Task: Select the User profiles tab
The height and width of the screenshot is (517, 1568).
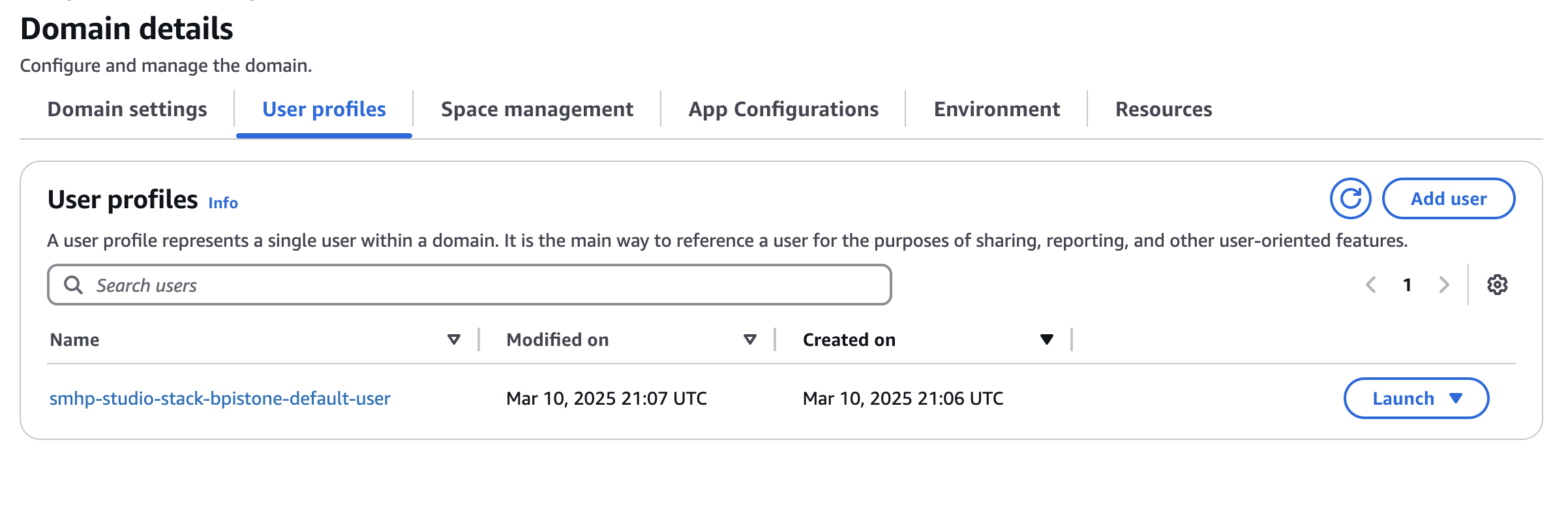Action: pyautogui.click(x=324, y=109)
